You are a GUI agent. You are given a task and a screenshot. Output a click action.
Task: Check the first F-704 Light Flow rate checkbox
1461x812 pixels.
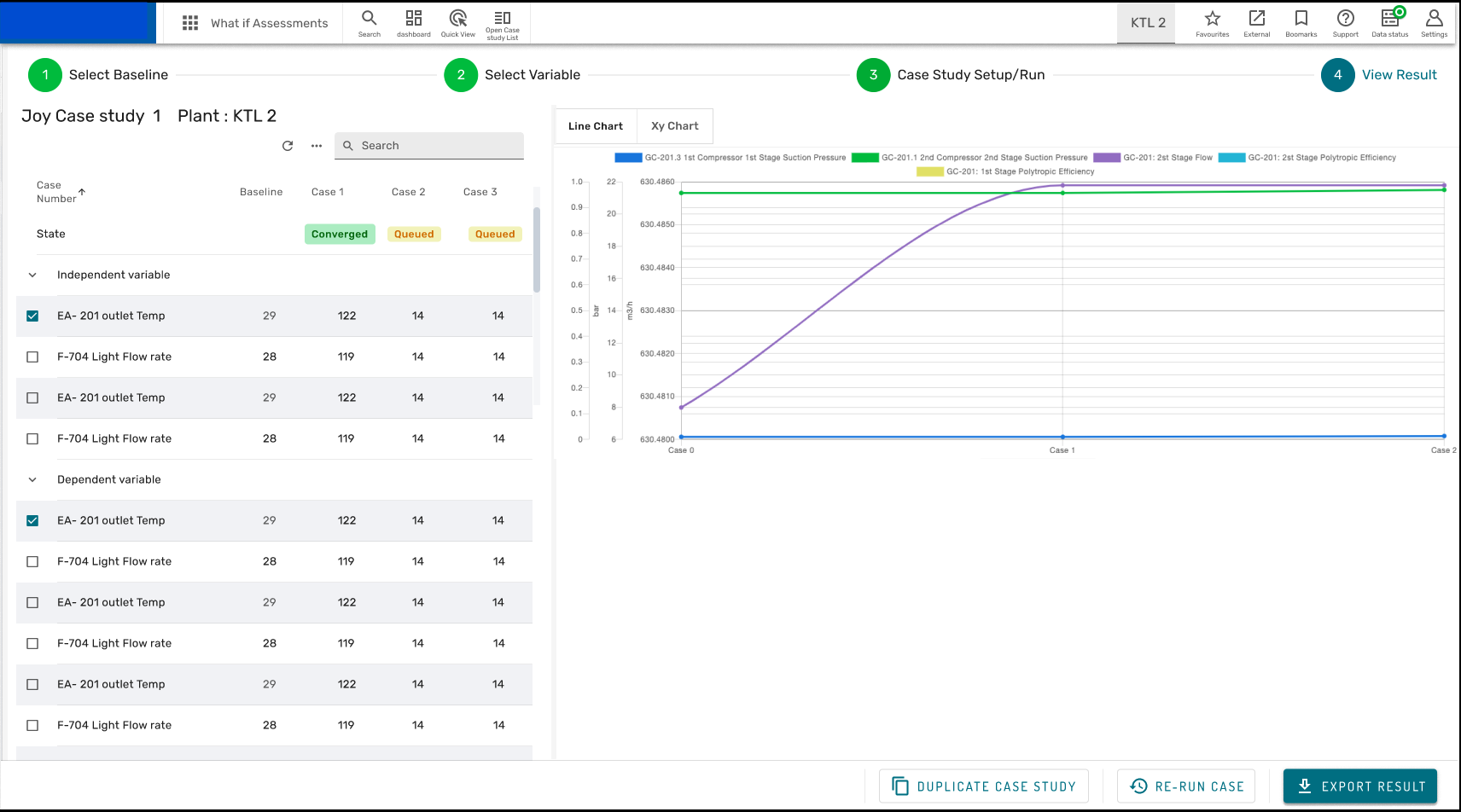tap(32, 357)
